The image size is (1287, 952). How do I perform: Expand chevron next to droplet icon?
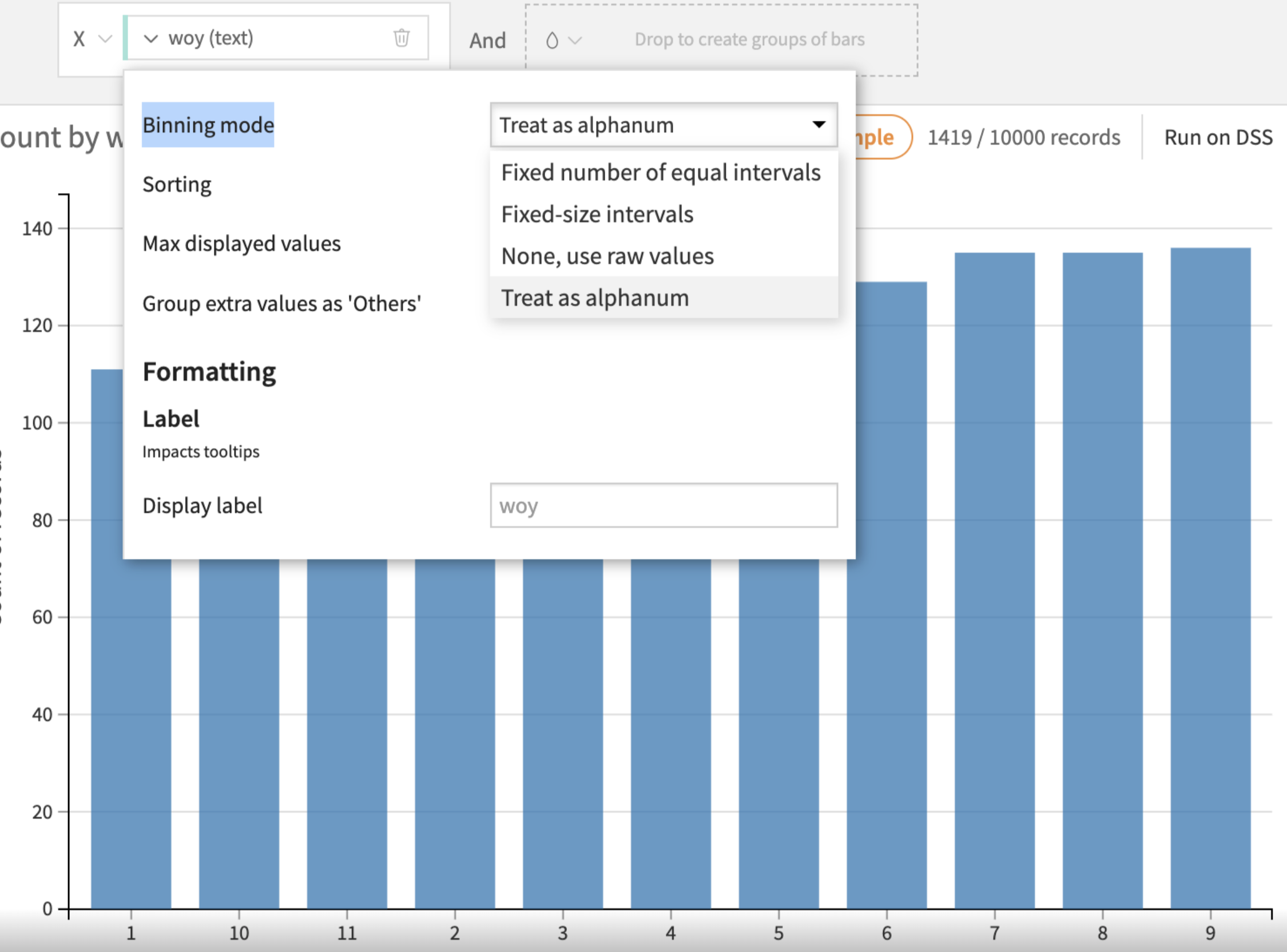pyautogui.click(x=575, y=41)
